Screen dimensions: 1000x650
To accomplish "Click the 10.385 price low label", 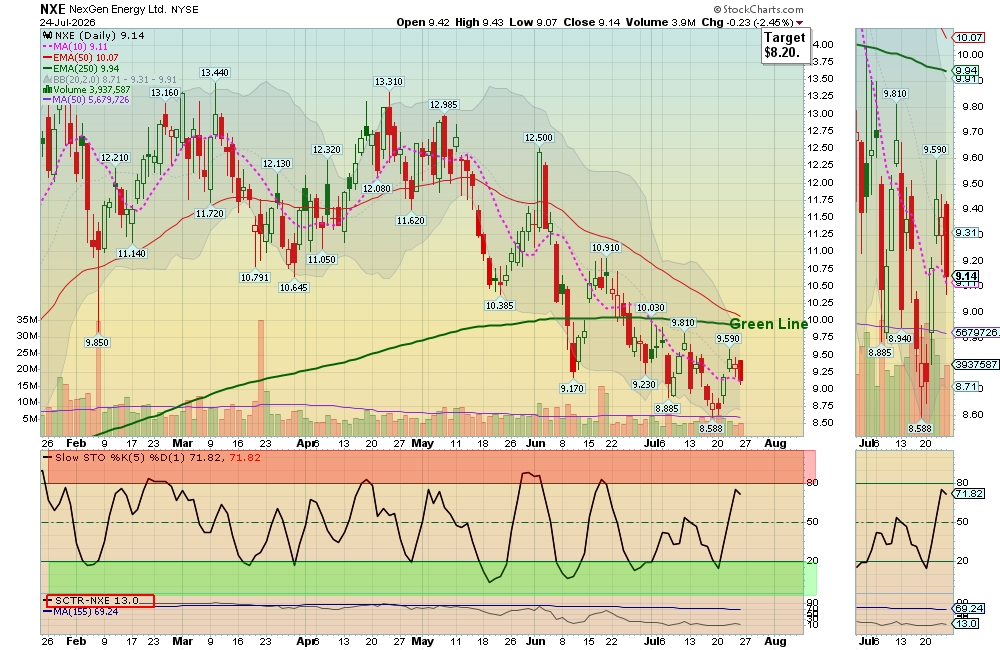I will (499, 306).
